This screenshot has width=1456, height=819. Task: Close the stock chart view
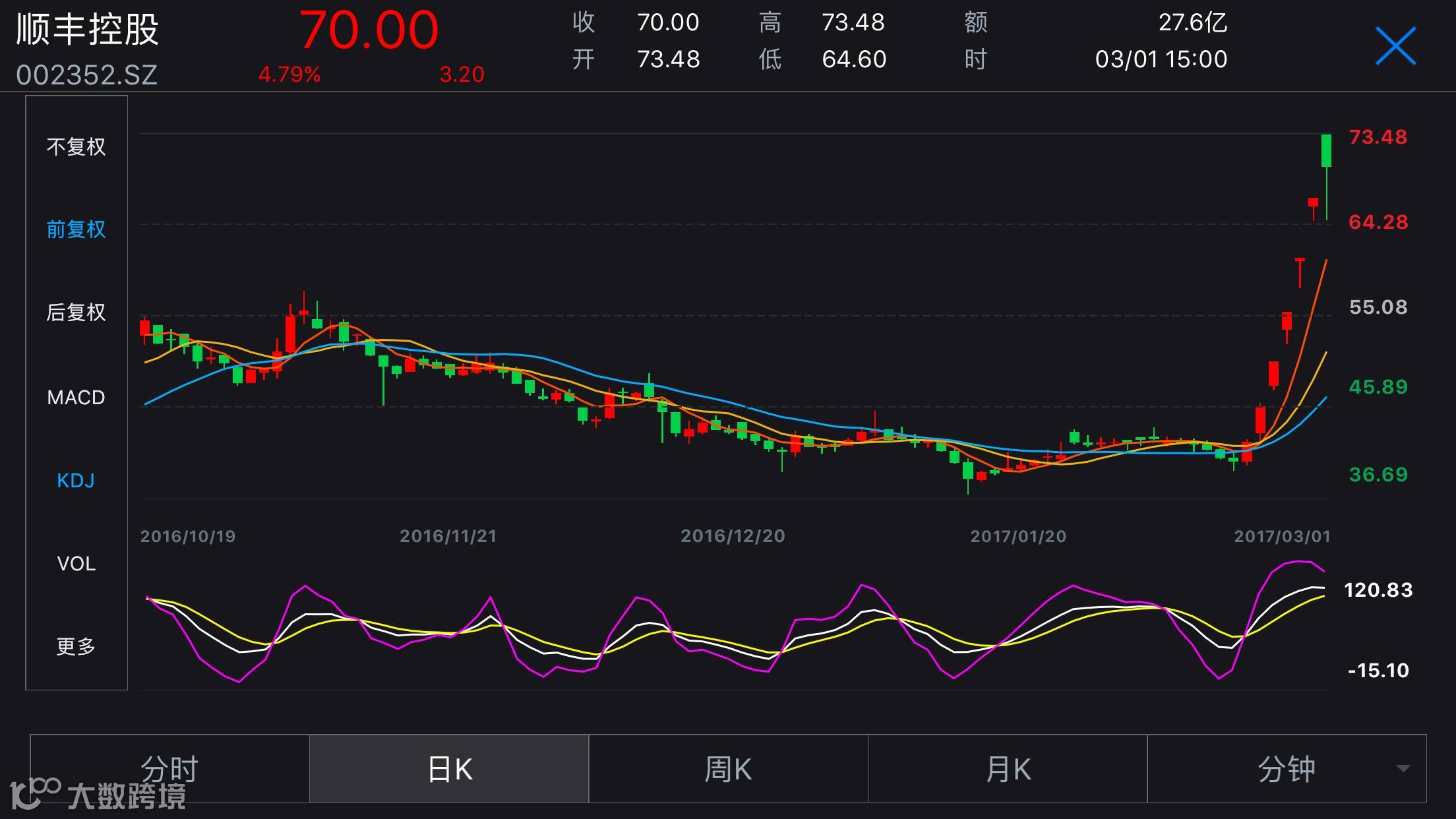(1395, 46)
